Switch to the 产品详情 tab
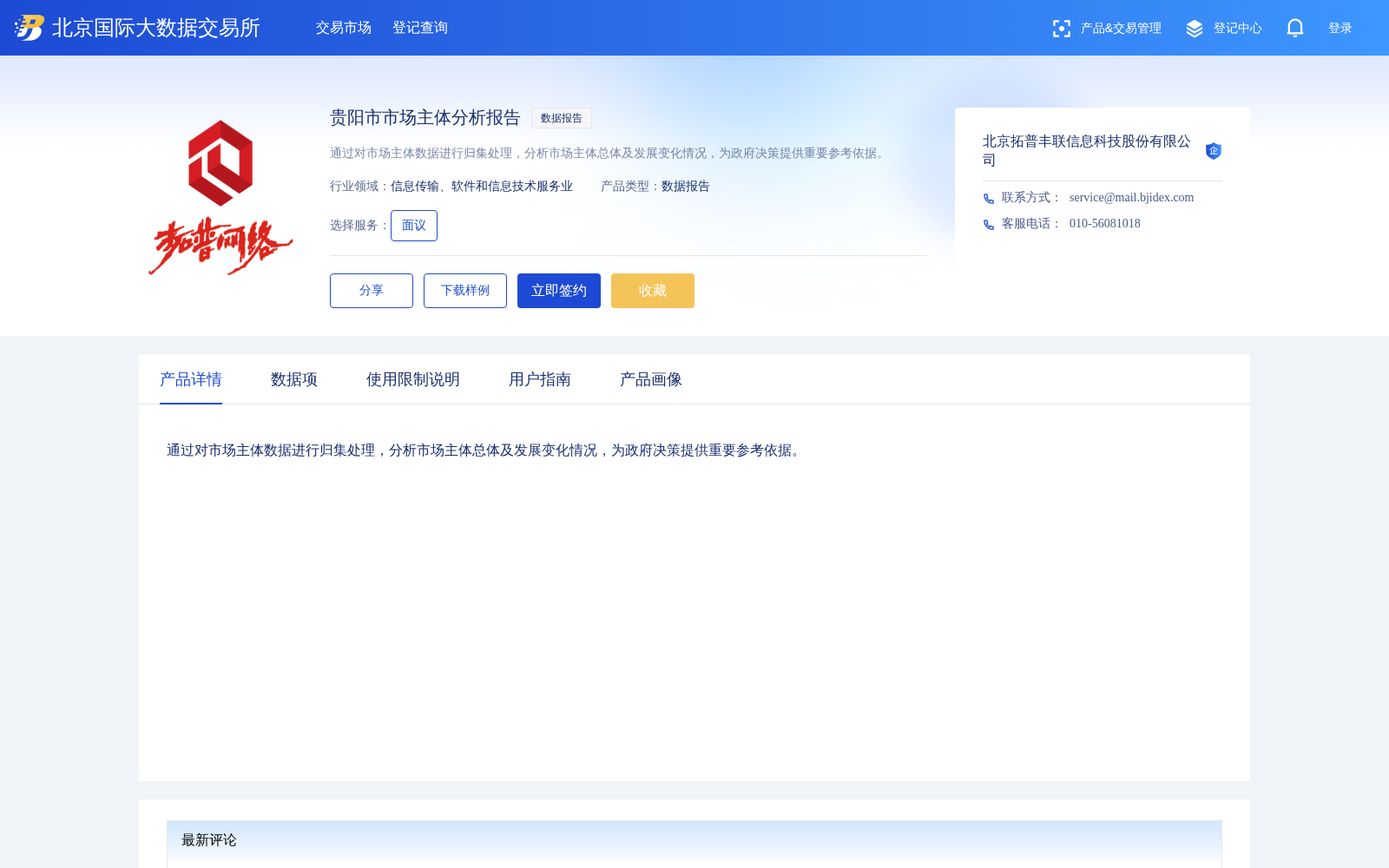Image resolution: width=1389 pixels, height=868 pixels. pyautogui.click(x=191, y=379)
